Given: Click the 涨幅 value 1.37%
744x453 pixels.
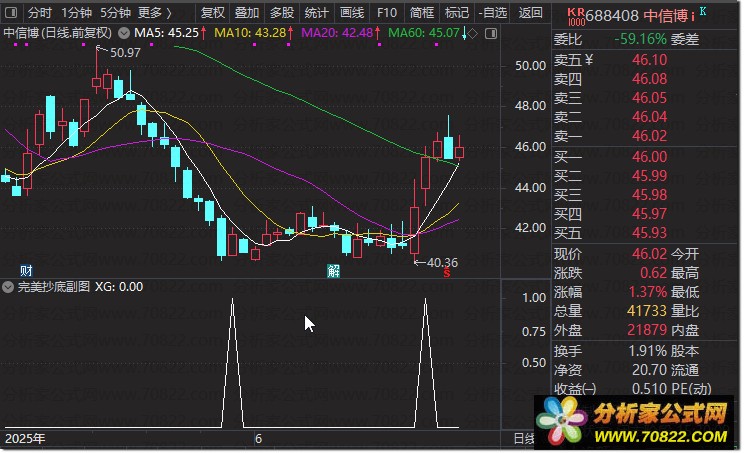Looking at the screenshot, I should tap(648, 292).
